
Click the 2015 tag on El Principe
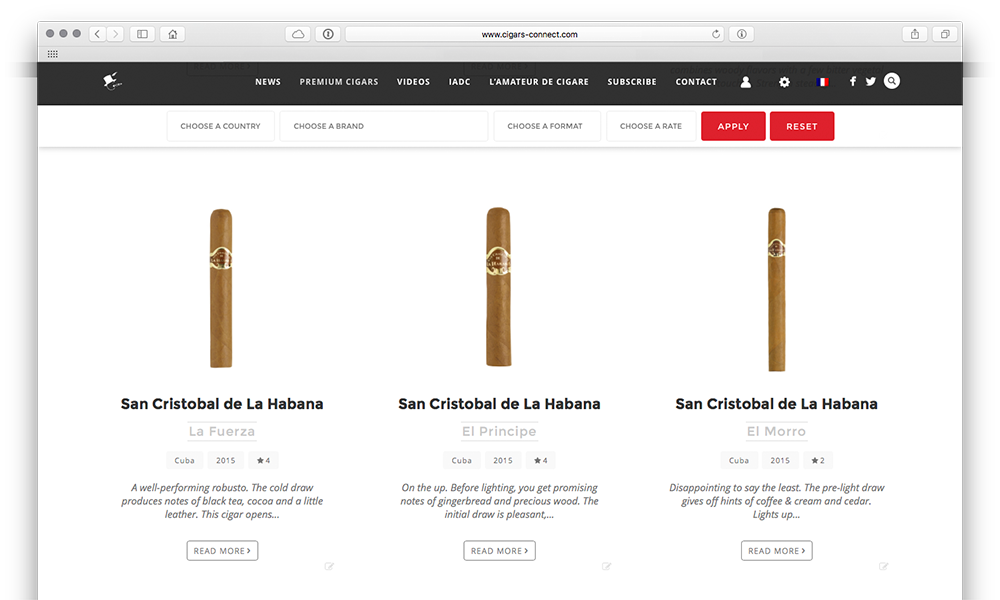(503, 460)
